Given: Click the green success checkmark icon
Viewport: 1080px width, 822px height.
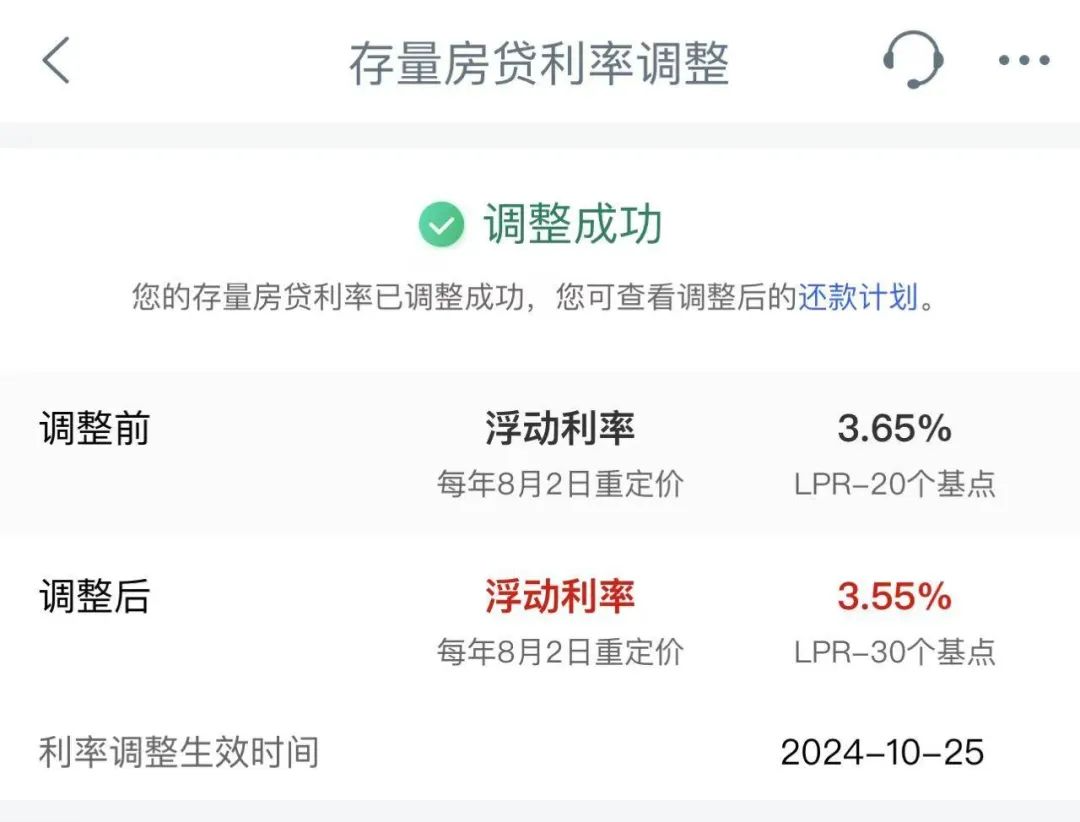Looking at the screenshot, I should [x=441, y=225].
